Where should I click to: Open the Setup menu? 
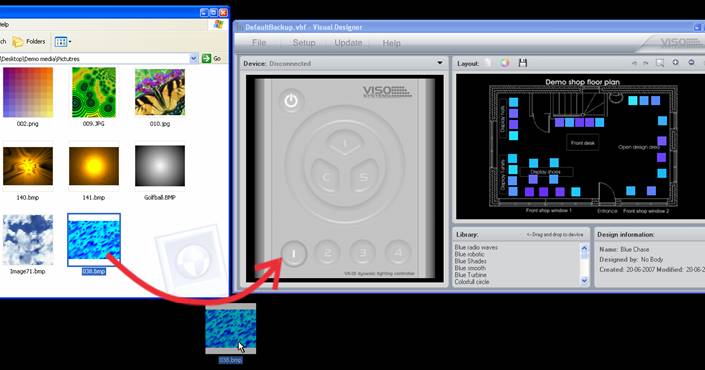pyautogui.click(x=304, y=43)
